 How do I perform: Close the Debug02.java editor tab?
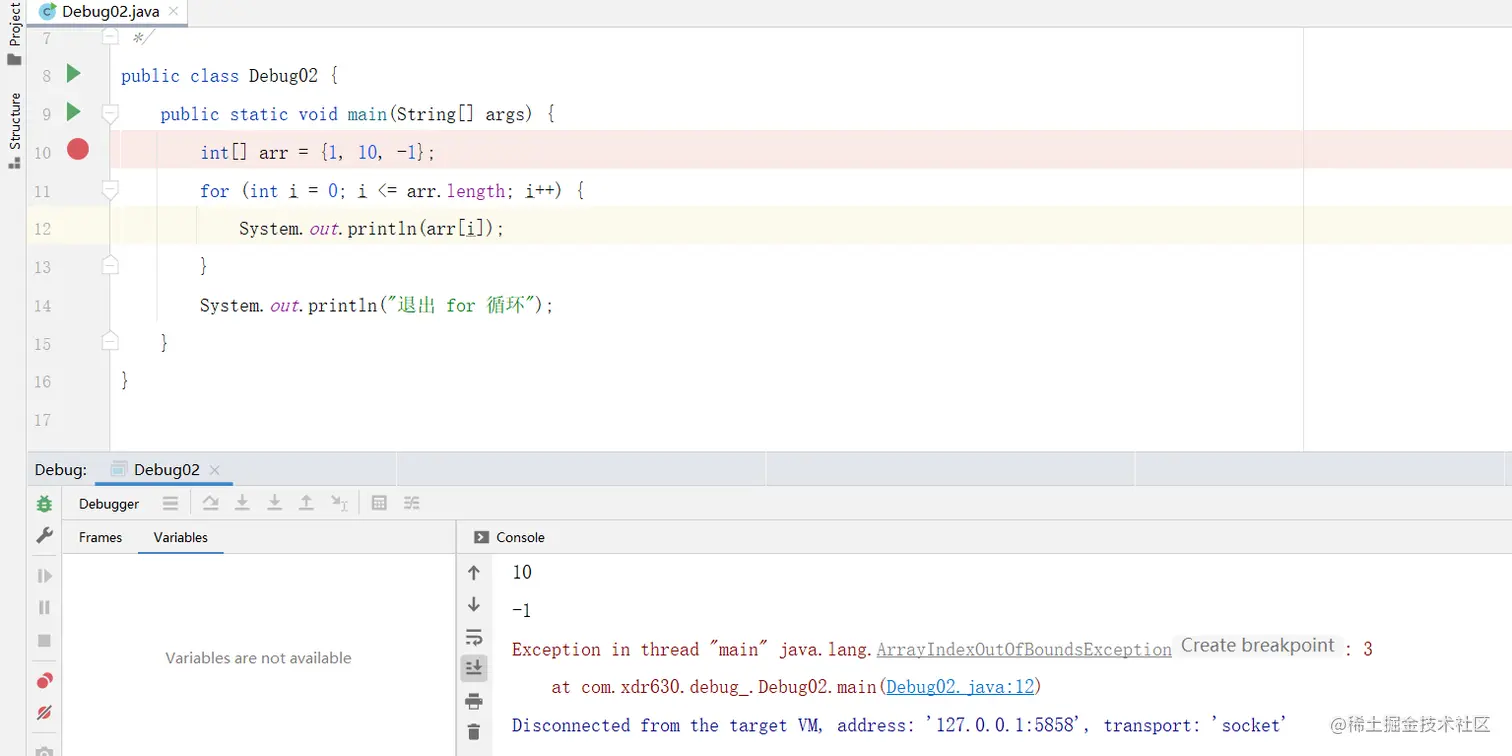click(172, 12)
